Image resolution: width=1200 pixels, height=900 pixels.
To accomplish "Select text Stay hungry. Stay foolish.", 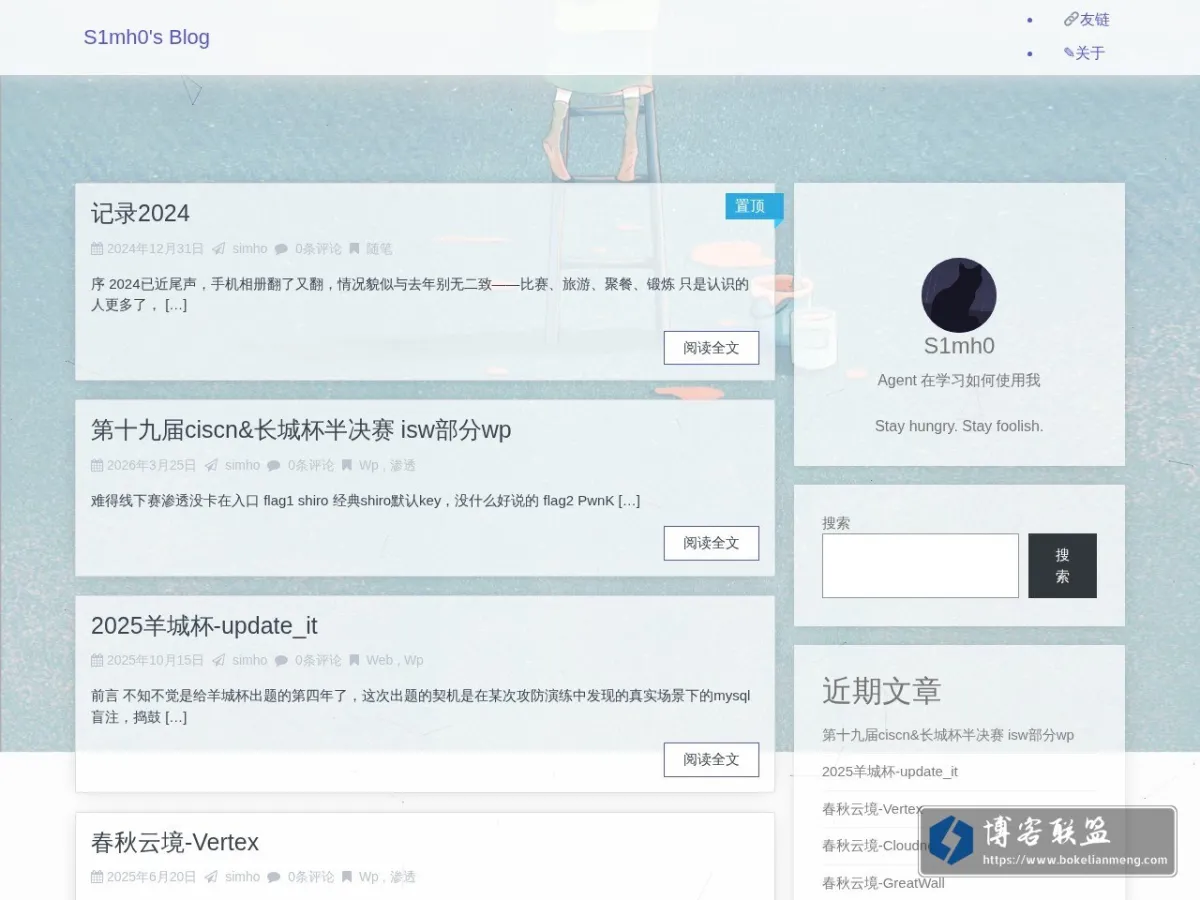I will [959, 426].
